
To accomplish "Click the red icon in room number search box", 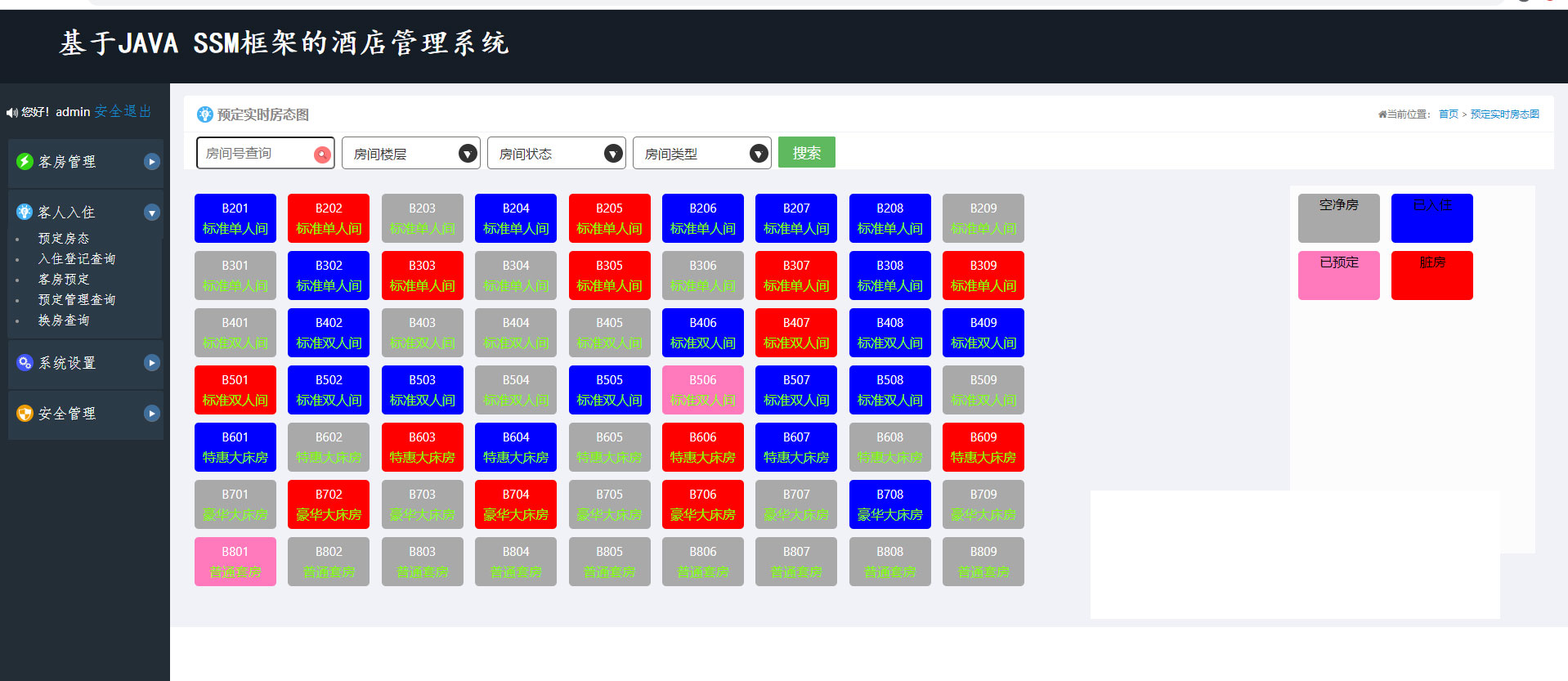I will [x=322, y=154].
